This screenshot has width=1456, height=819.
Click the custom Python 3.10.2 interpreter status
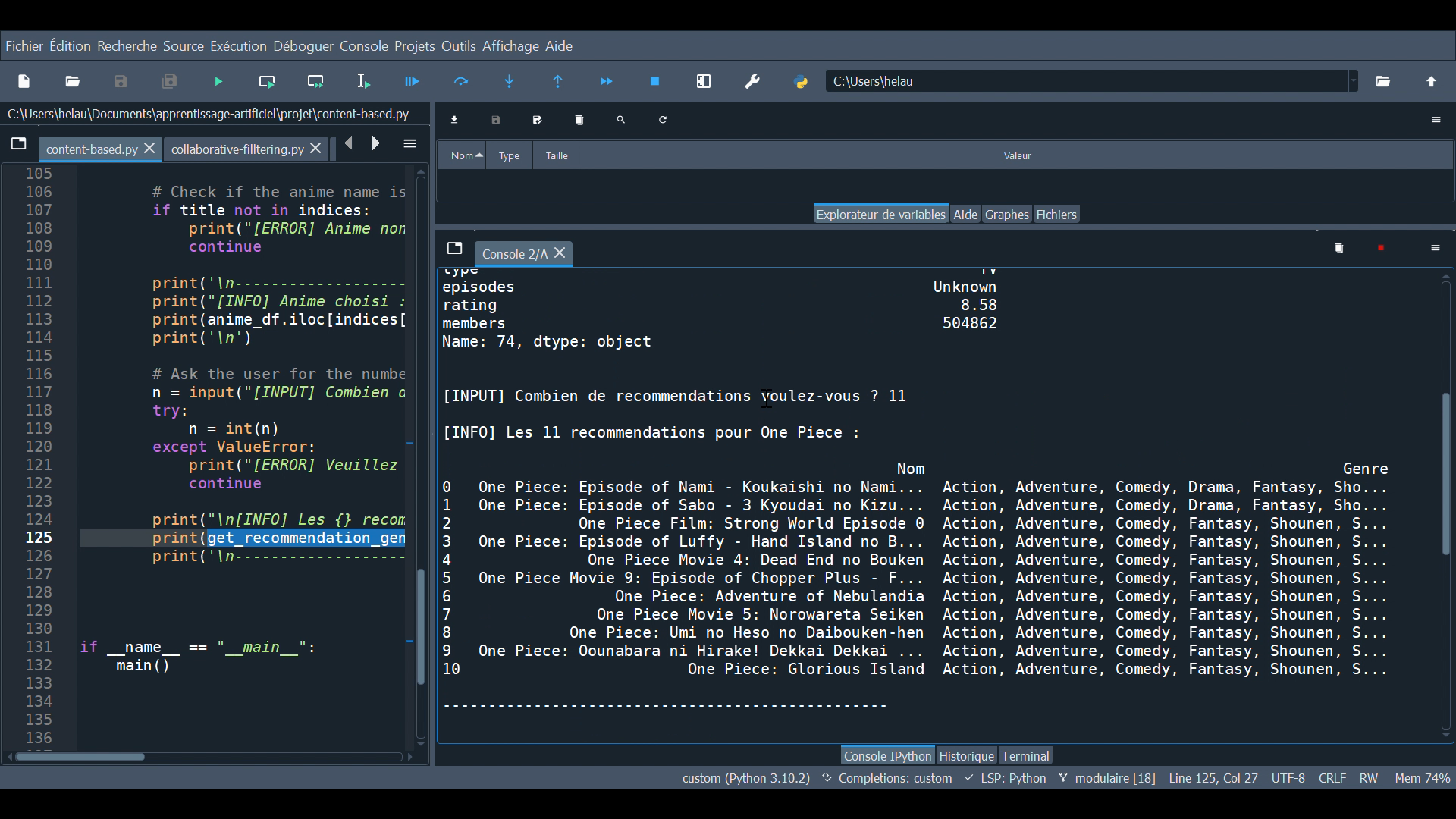[746, 778]
